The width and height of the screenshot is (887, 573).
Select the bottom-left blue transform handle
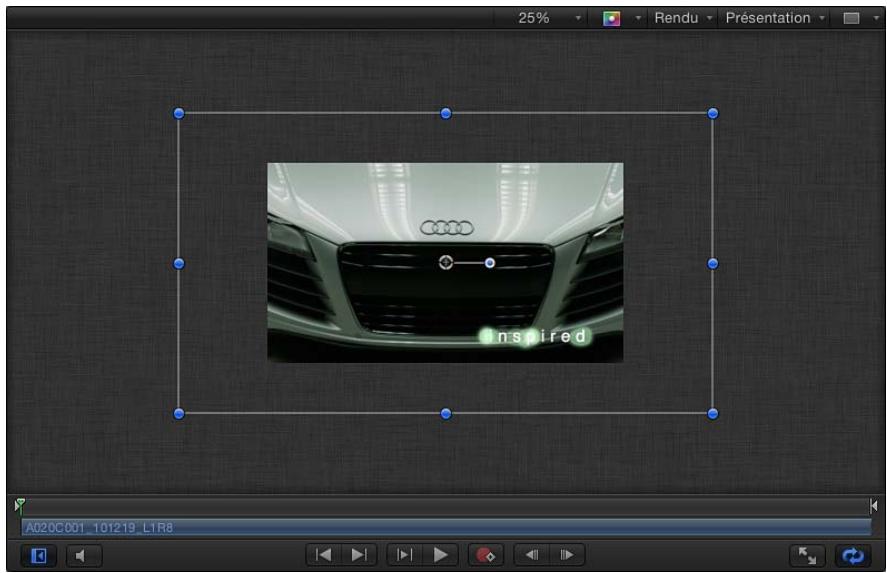(x=179, y=413)
